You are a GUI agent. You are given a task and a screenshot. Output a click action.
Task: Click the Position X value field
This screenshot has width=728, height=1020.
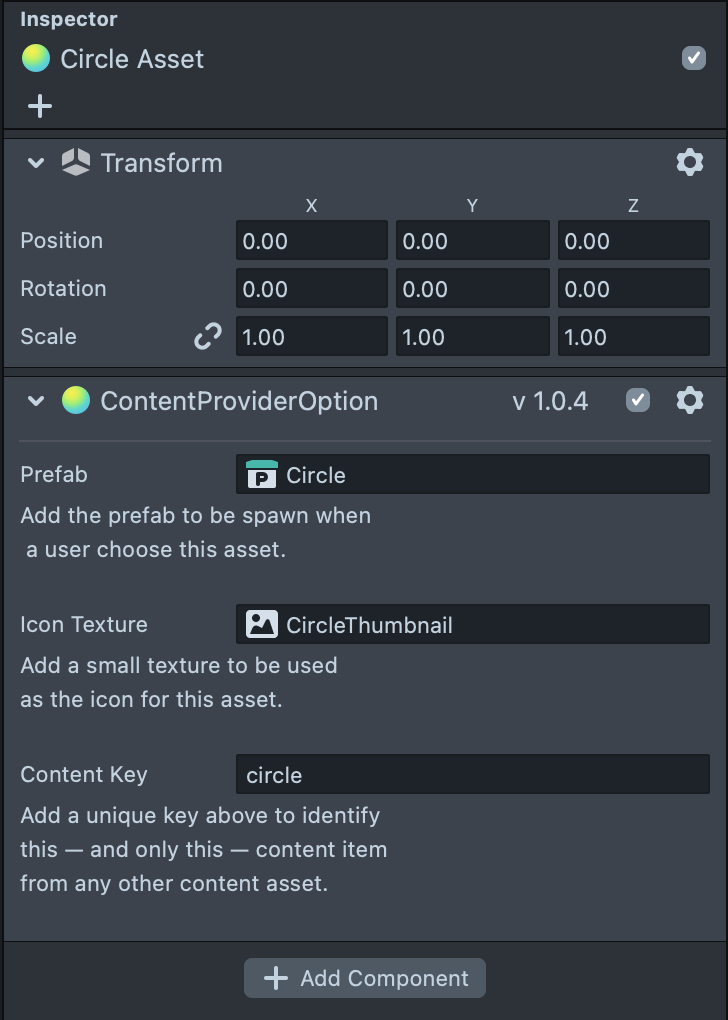point(311,241)
